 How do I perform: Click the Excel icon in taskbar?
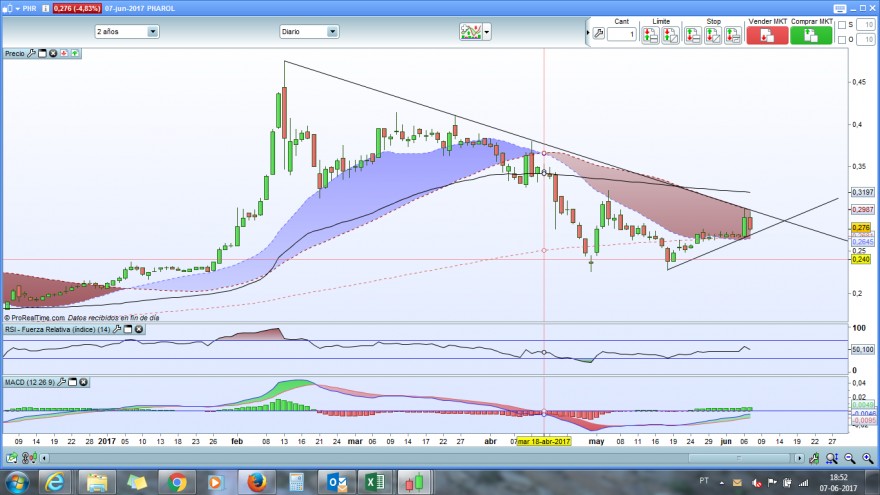point(374,482)
